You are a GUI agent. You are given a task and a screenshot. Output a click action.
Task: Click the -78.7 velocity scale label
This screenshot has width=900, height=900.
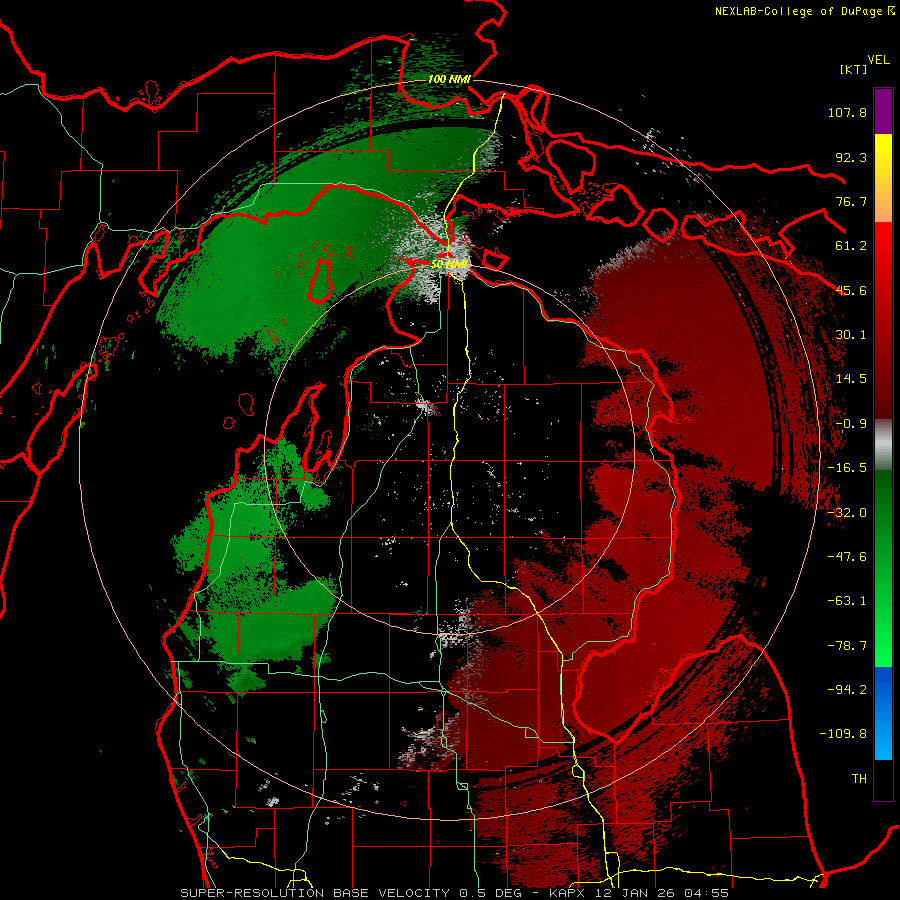[x=847, y=646]
